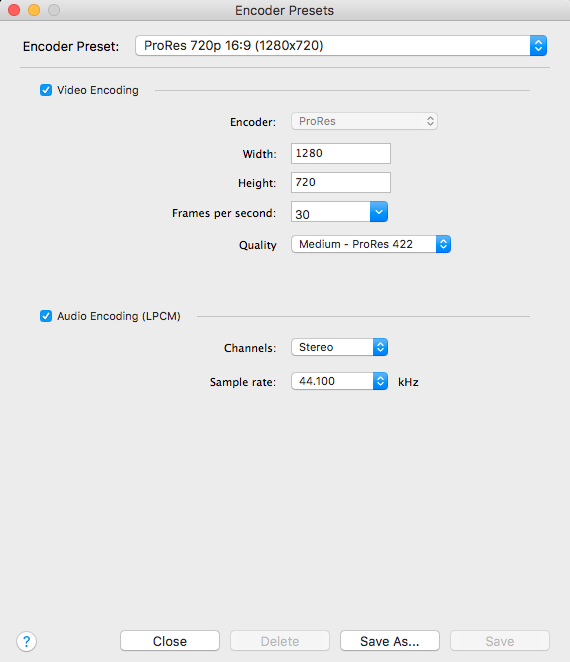Toggle the Audio Encoding (LPCM) checkbox
This screenshot has height=662, width=570.
point(46,316)
